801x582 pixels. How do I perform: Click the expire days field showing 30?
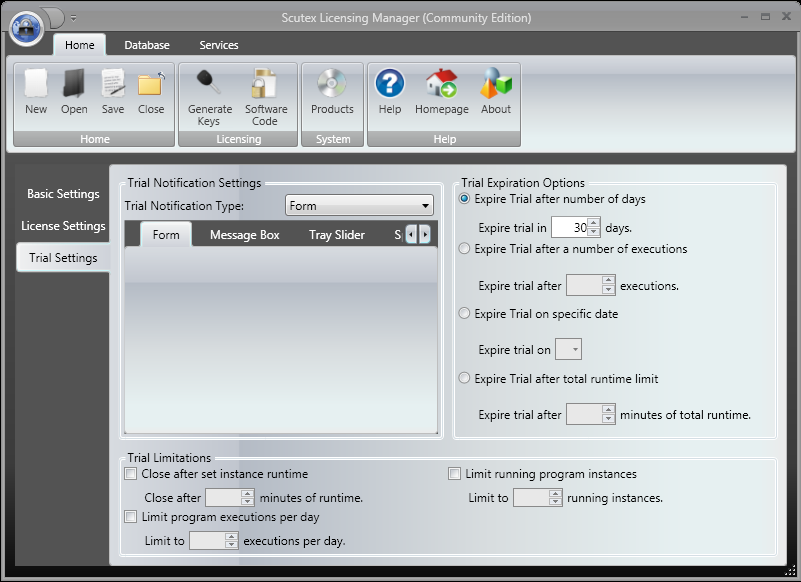pos(569,227)
